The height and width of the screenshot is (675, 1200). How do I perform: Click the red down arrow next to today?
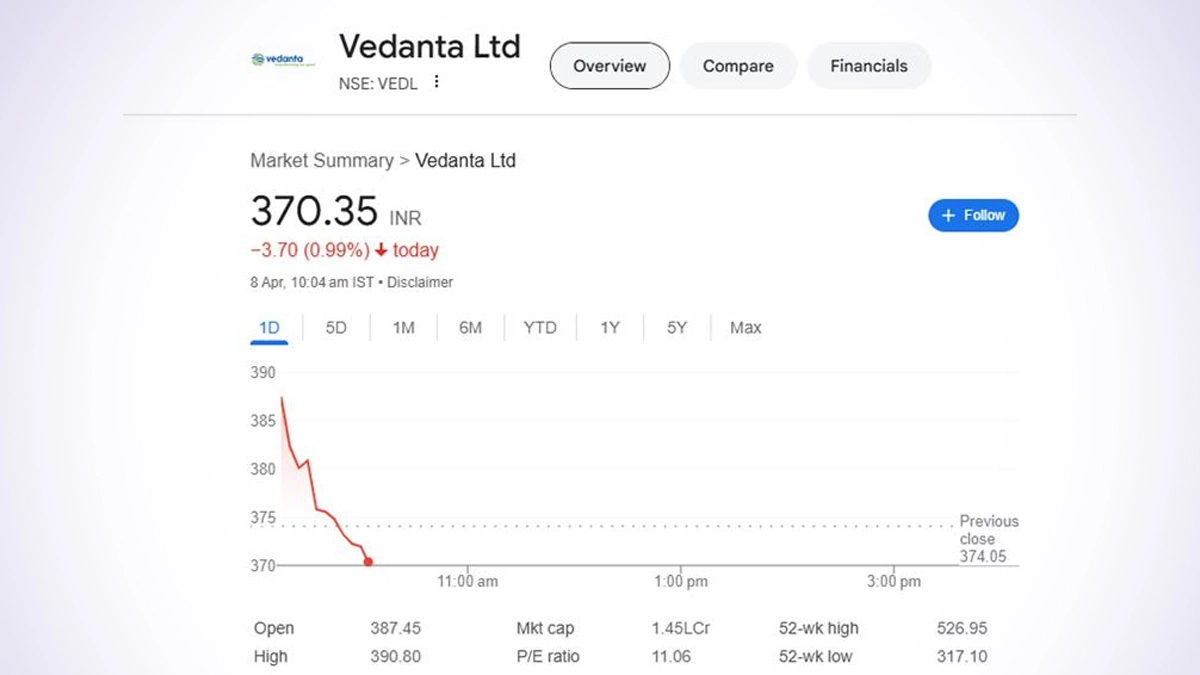pyautogui.click(x=381, y=251)
